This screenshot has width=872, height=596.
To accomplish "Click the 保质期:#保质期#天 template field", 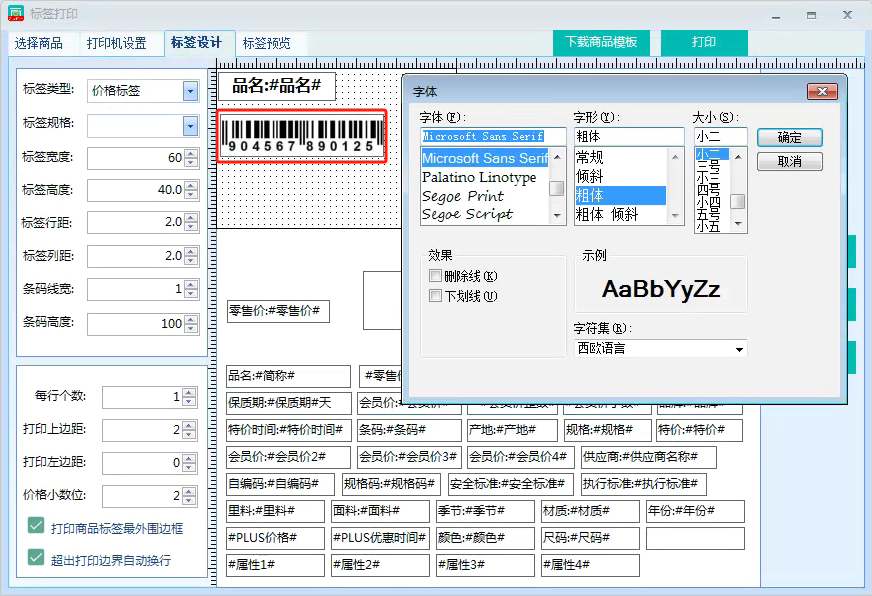I will [289, 403].
